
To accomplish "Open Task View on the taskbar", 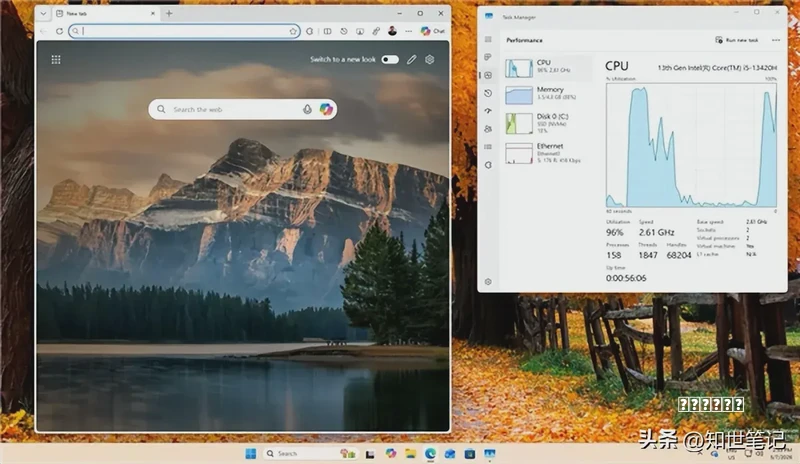I will click(x=370, y=454).
